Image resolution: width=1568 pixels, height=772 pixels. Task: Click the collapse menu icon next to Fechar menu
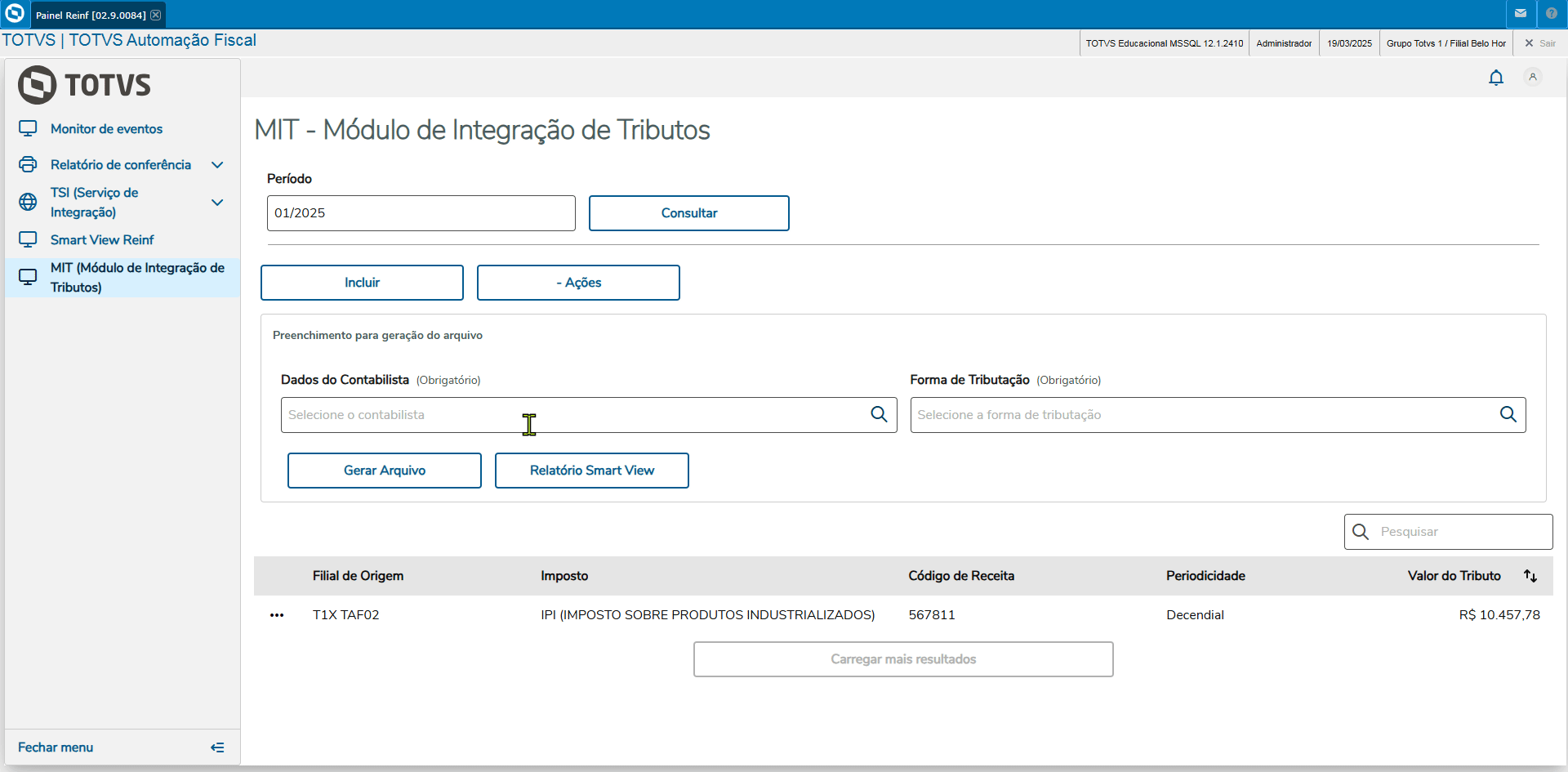(x=217, y=747)
